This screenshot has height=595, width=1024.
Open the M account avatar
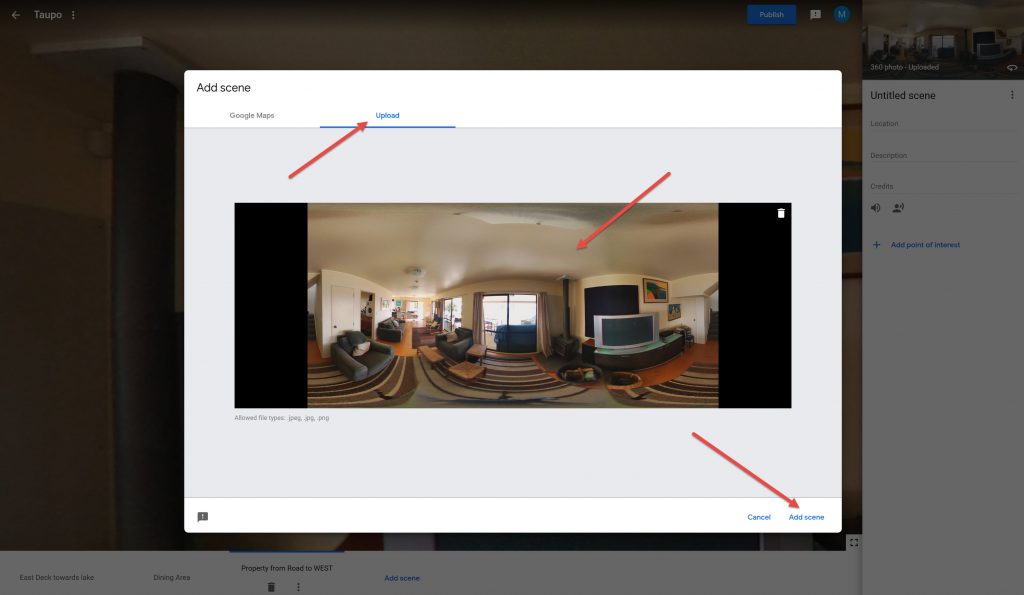click(842, 14)
